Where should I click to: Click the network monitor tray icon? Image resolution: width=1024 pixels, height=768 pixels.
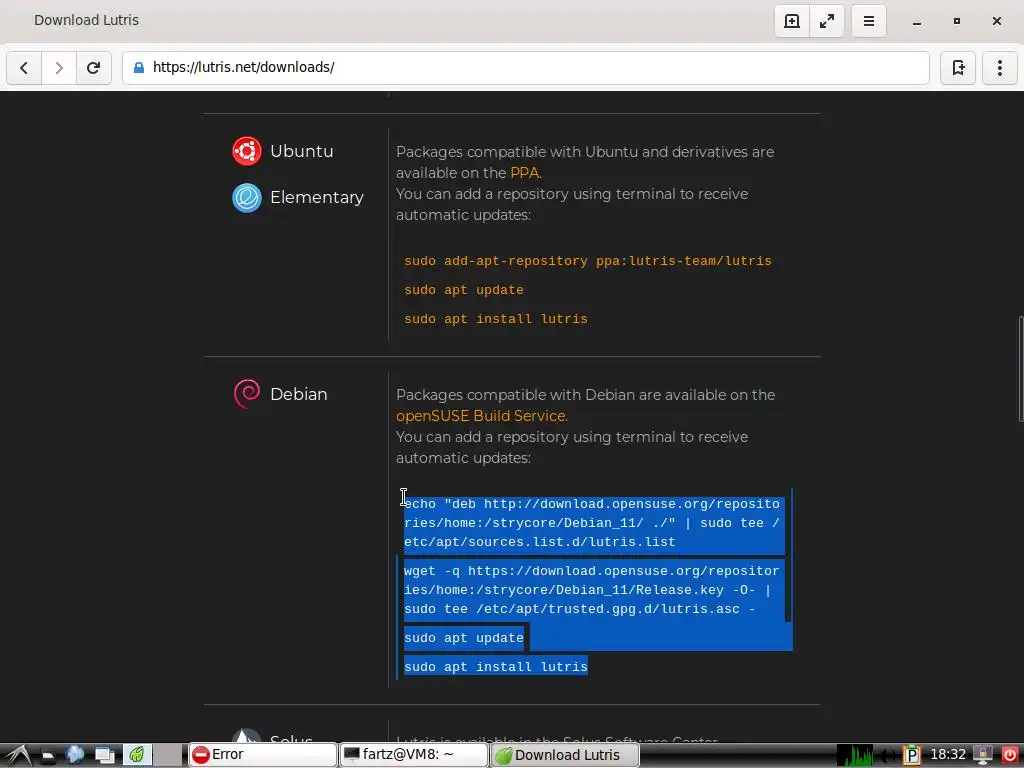pos(983,755)
